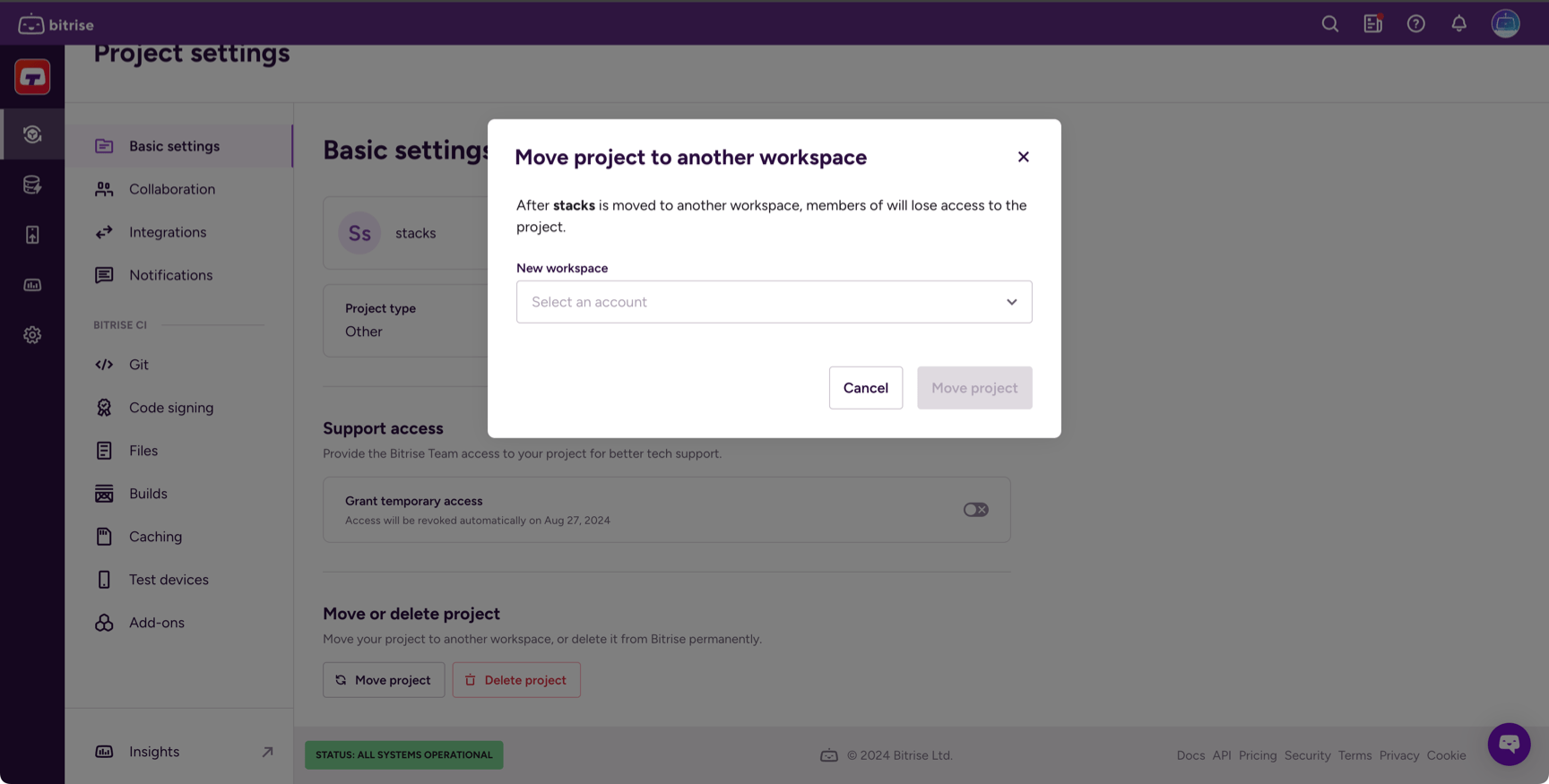Click the red Delete project button
This screenshot has height=784, width=1549.
click(x=515, y=680)
